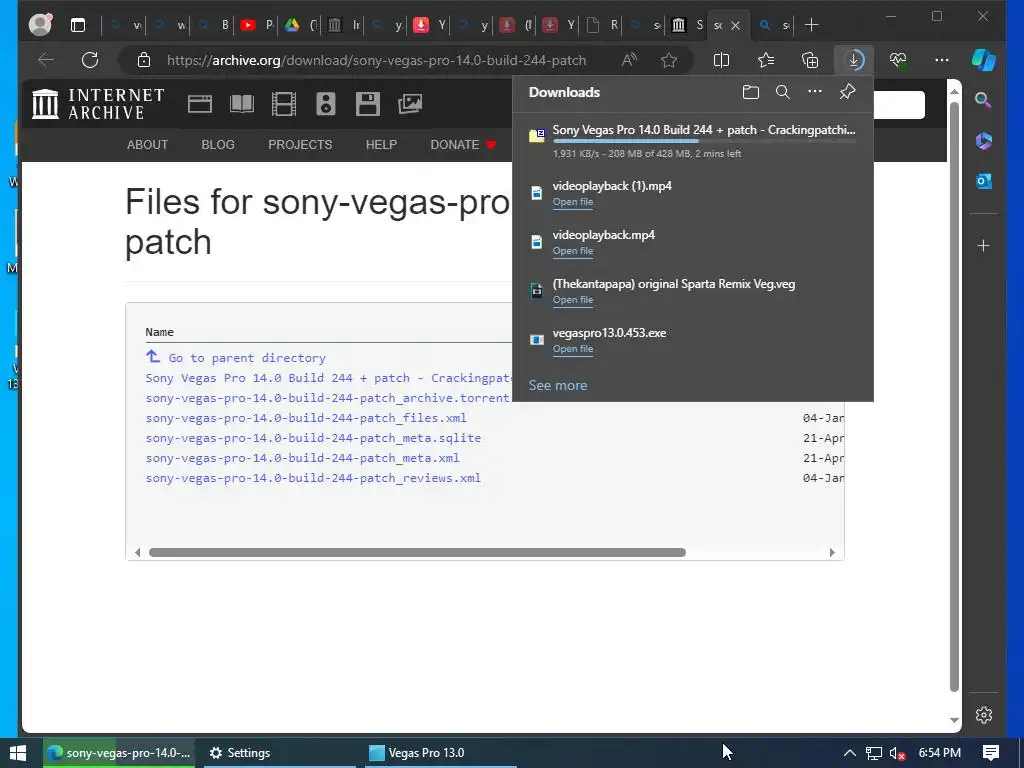Open Outlook in Edge sidebar
Image resolution: width=1024 pixels, height=768 pixels.
tap(984, 181)
